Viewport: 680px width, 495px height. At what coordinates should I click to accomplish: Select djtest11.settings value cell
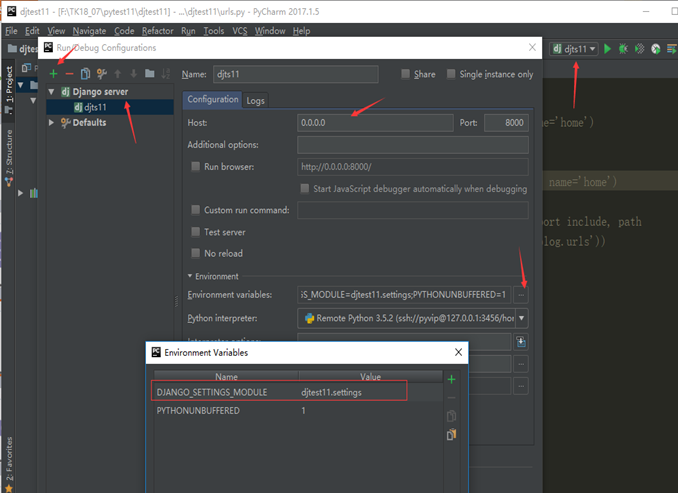(x=371, y=393)
